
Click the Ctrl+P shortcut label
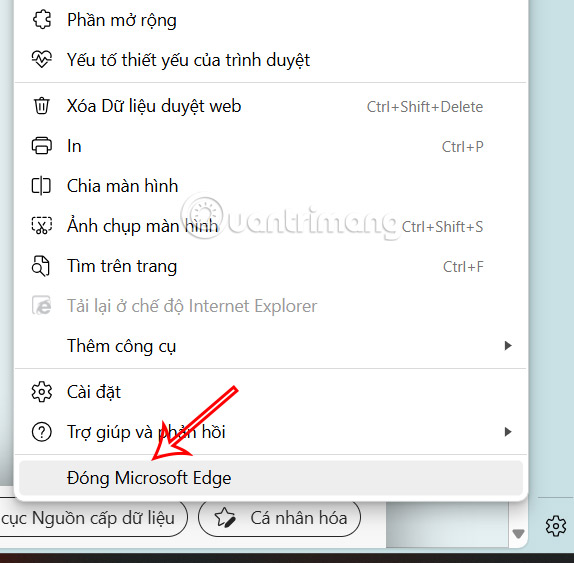point(463,147)
